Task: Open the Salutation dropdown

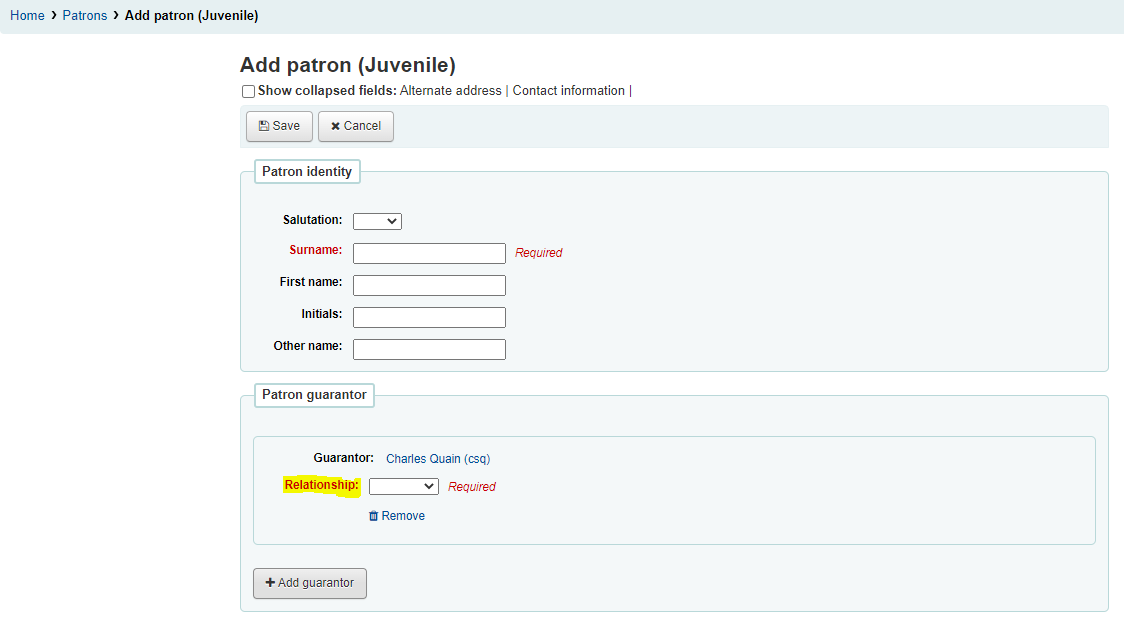Action: pos(377,221)
